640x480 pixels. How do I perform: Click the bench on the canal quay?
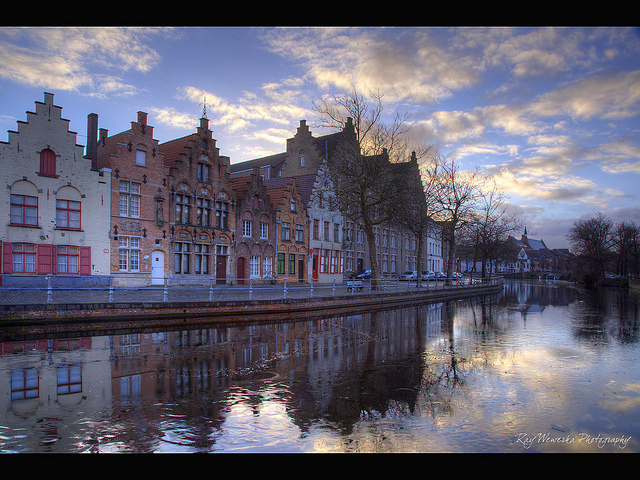pyautogui.click(x=355, y=285)
